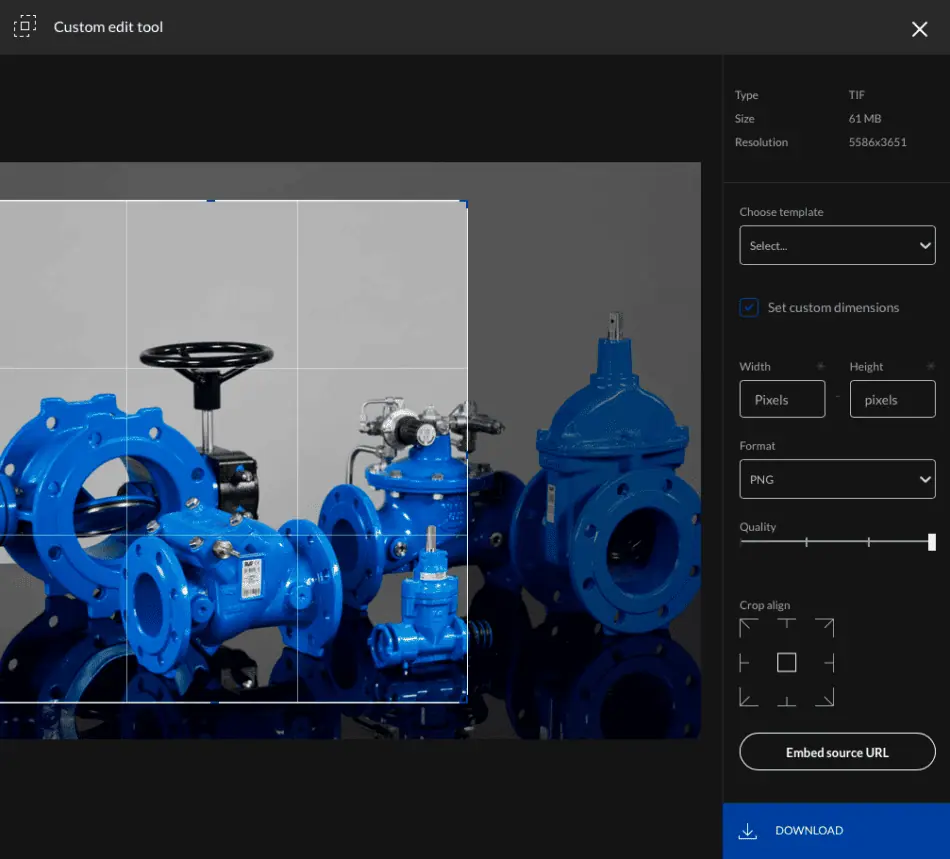Align crop to top-right corner

(824, 628)
